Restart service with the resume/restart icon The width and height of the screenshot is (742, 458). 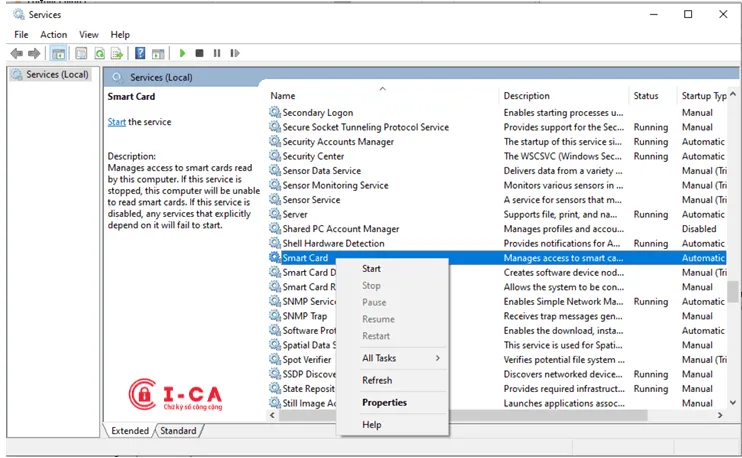(235, 53)
